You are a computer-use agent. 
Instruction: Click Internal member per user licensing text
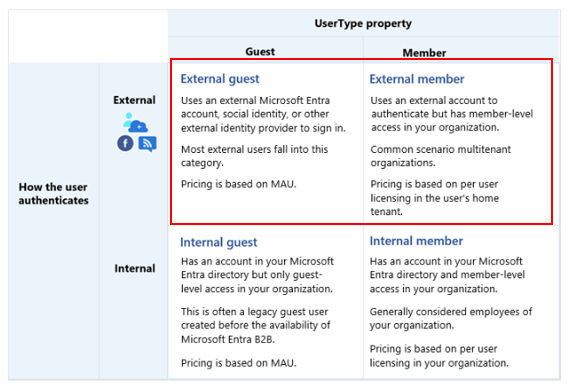pos(439,356)
